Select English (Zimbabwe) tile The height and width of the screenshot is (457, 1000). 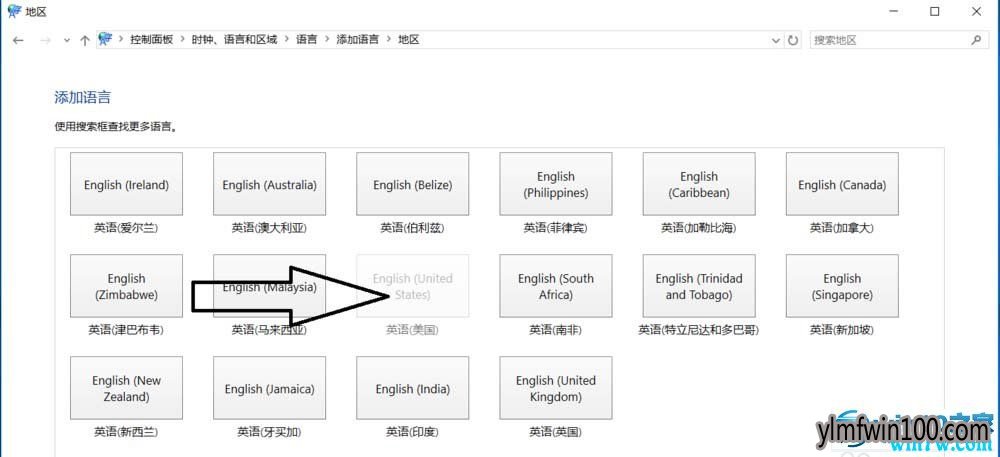(126, 286)
